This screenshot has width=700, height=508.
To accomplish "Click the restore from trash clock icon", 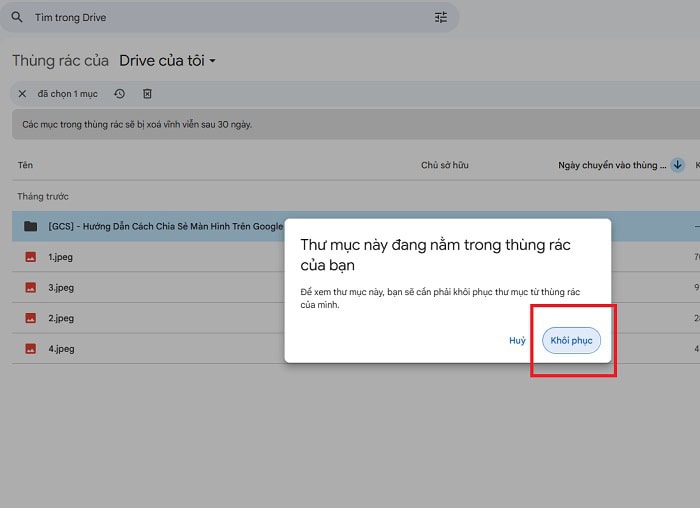I will point(119,94).
